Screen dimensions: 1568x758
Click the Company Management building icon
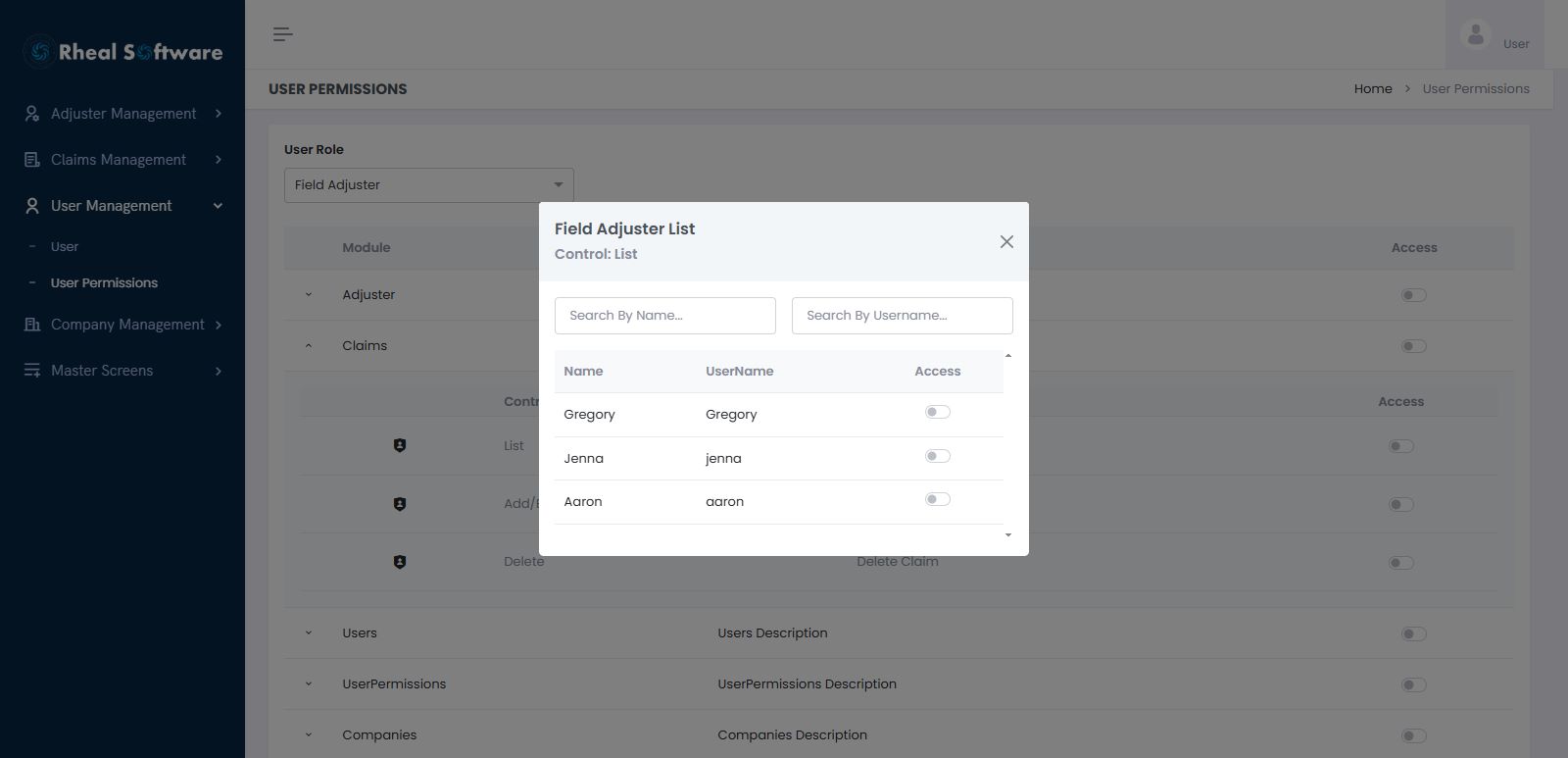(32, 325)
